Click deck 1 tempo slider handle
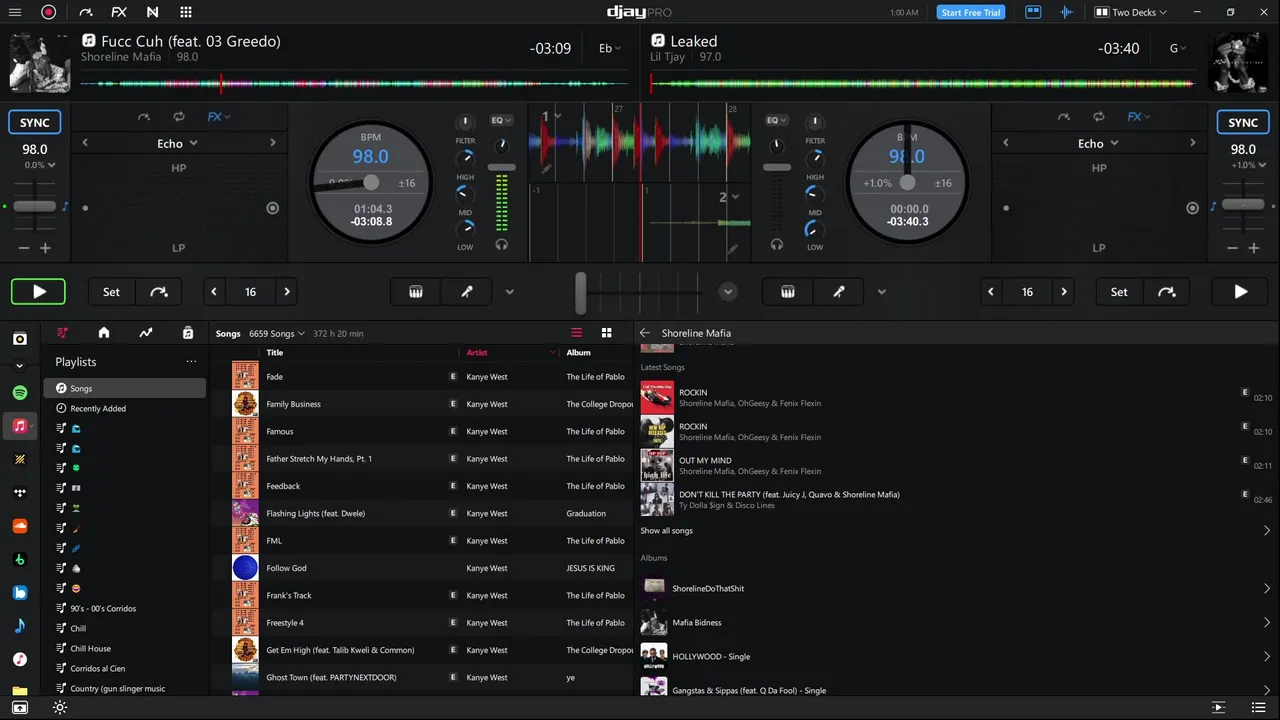 [x=35, y=206]
